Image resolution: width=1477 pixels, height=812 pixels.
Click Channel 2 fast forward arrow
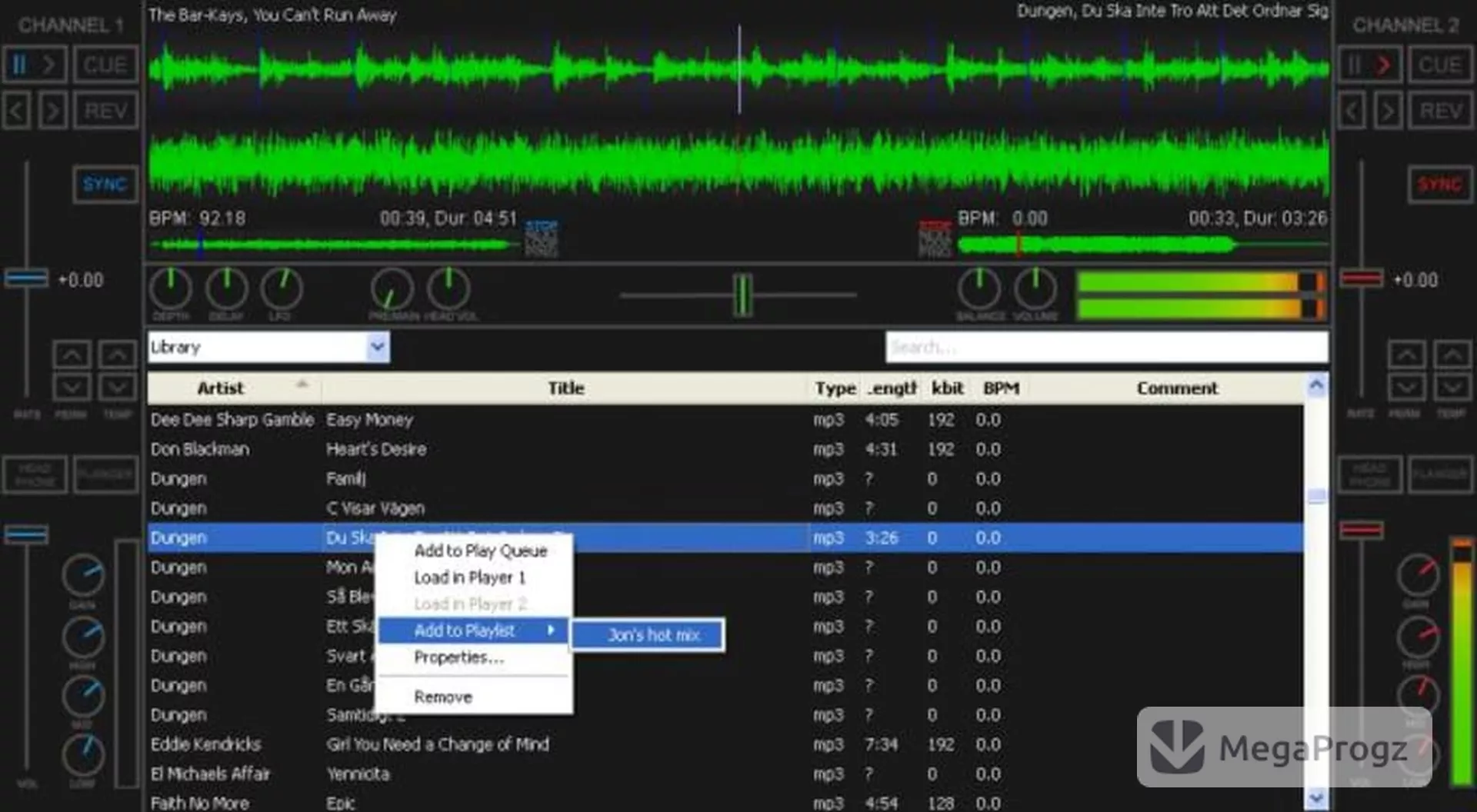click(x=1388, y=111)
